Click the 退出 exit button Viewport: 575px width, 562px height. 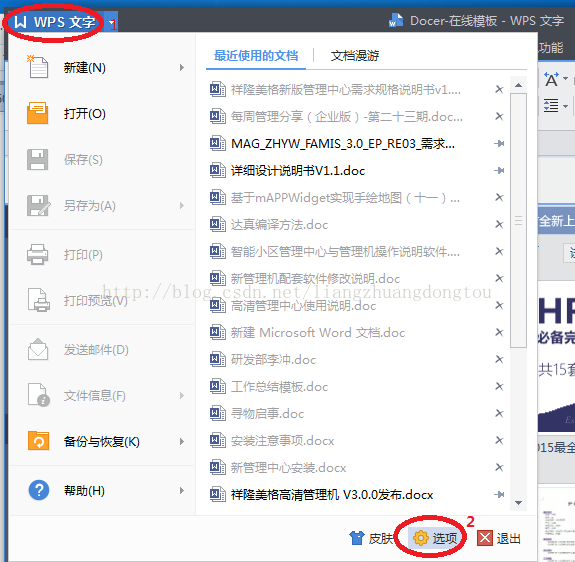pyautogui.click(x=499, y=539)
